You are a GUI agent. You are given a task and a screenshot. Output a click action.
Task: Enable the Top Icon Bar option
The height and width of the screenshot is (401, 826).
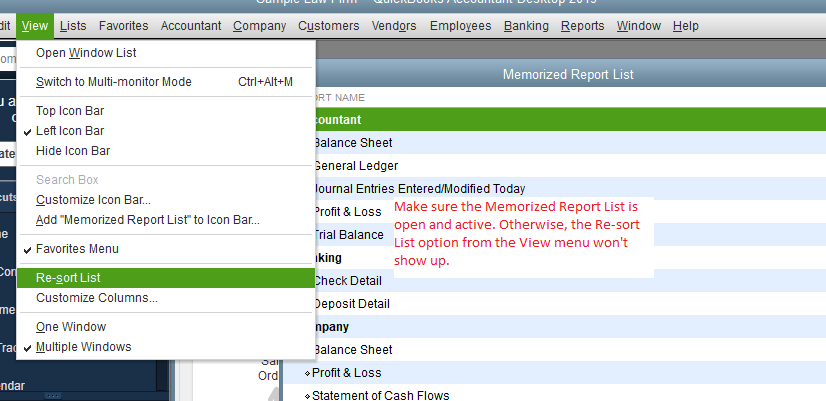166,111
